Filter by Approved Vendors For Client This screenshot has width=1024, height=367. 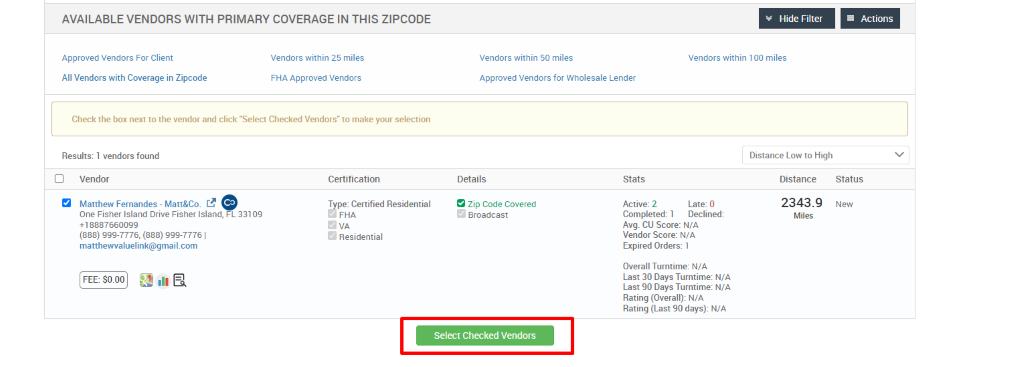[118, 58]
